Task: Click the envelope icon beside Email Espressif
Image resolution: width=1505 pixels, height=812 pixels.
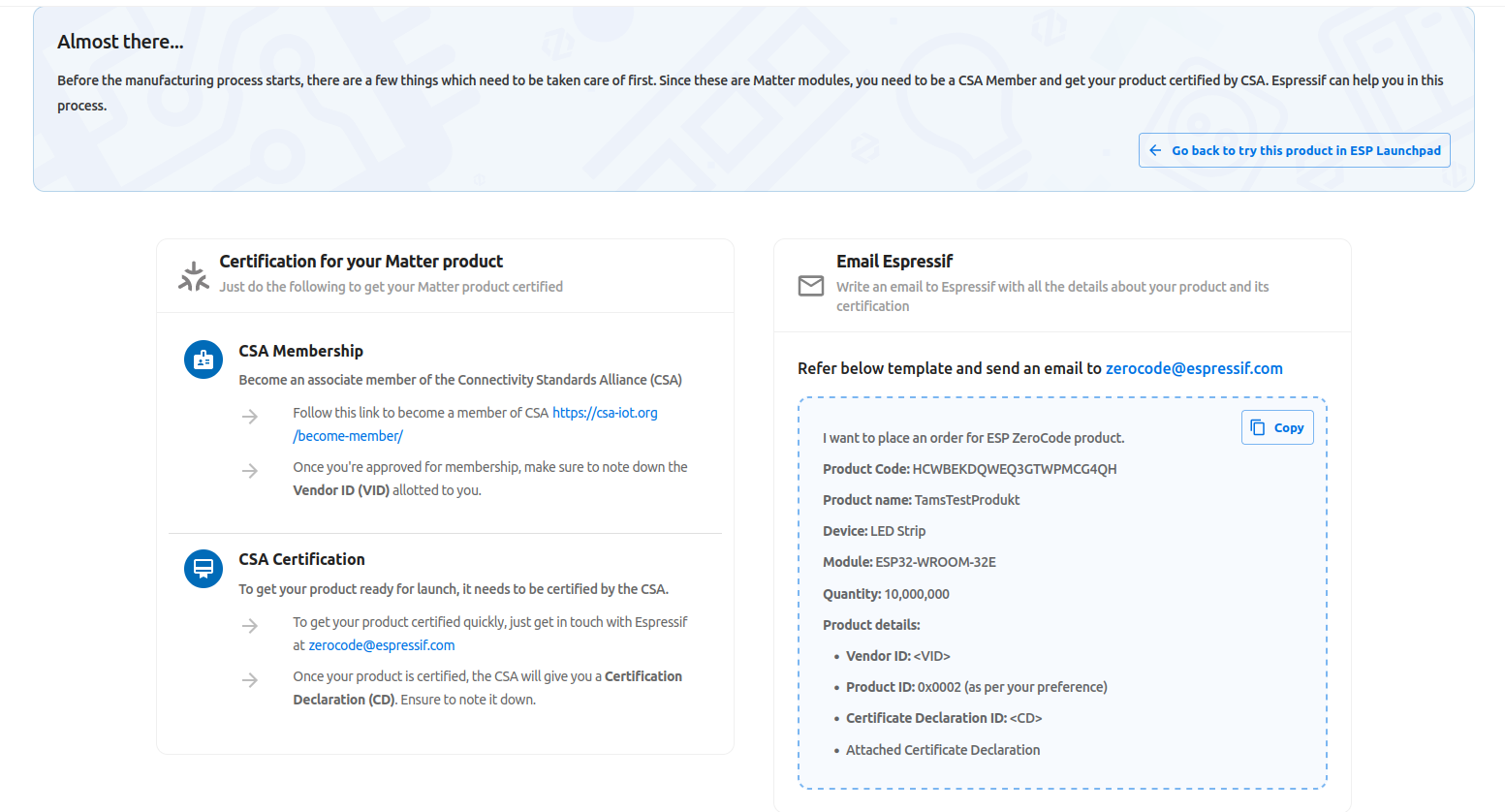Action: (x=811, y=286)
